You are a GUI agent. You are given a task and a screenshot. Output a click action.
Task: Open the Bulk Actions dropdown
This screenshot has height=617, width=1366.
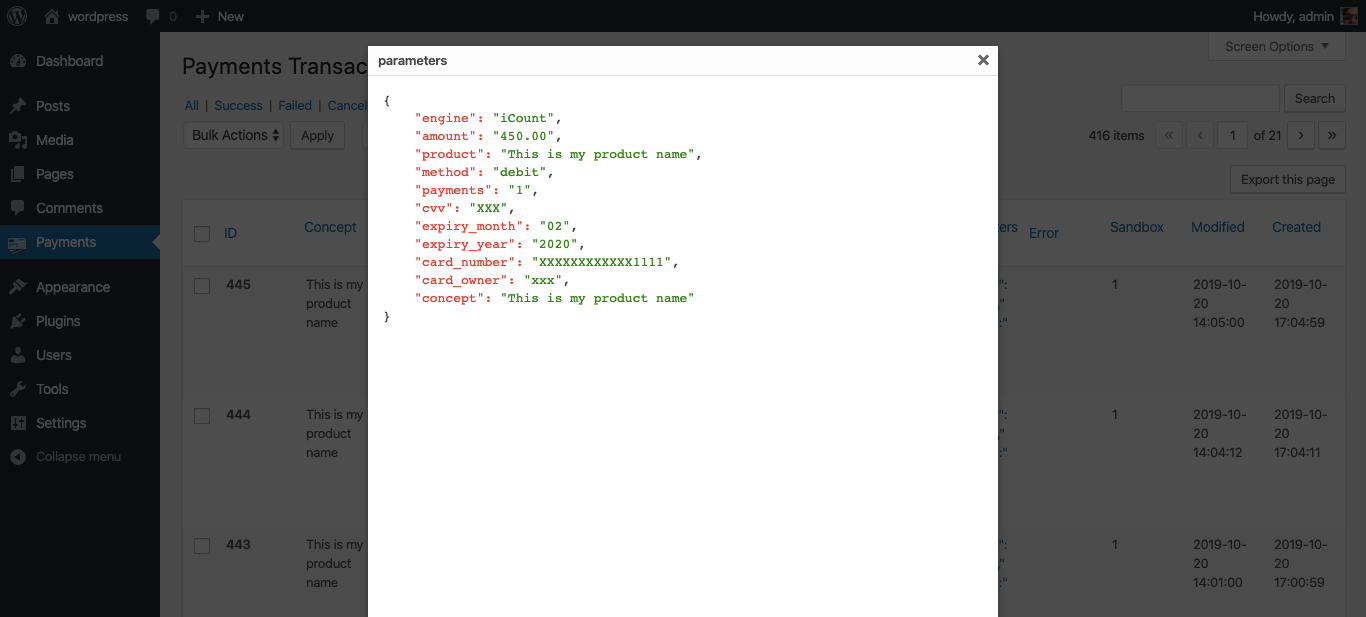pyautogui.click(x=234, y=135)
